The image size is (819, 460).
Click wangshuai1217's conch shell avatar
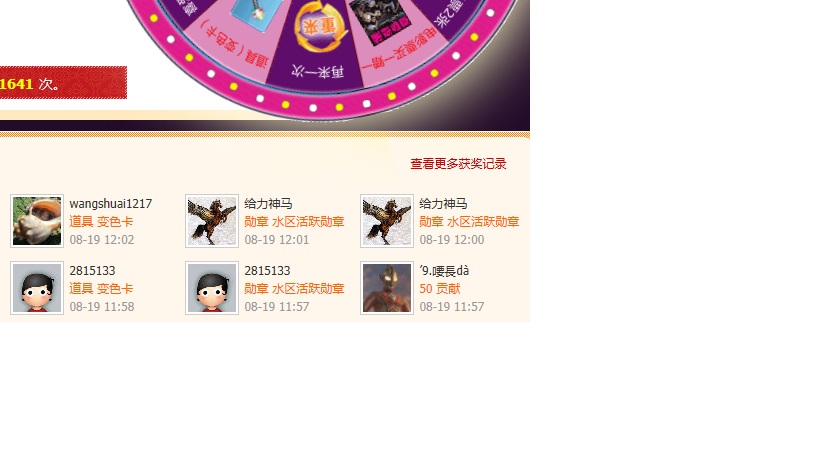[37, 221]
